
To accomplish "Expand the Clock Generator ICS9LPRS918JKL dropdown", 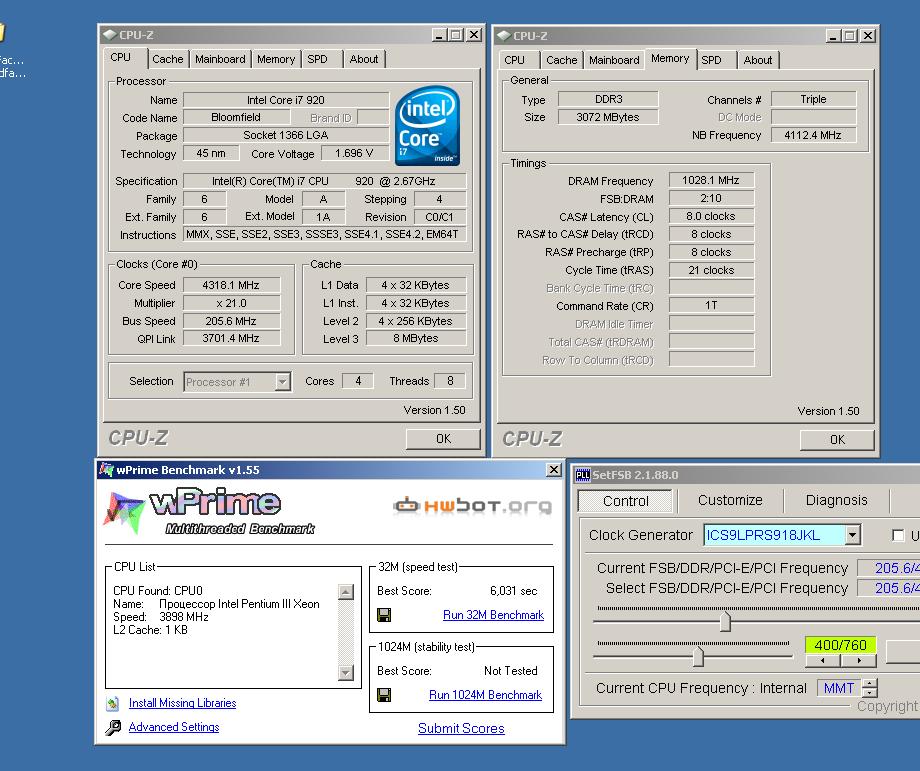I will [853, 535].
